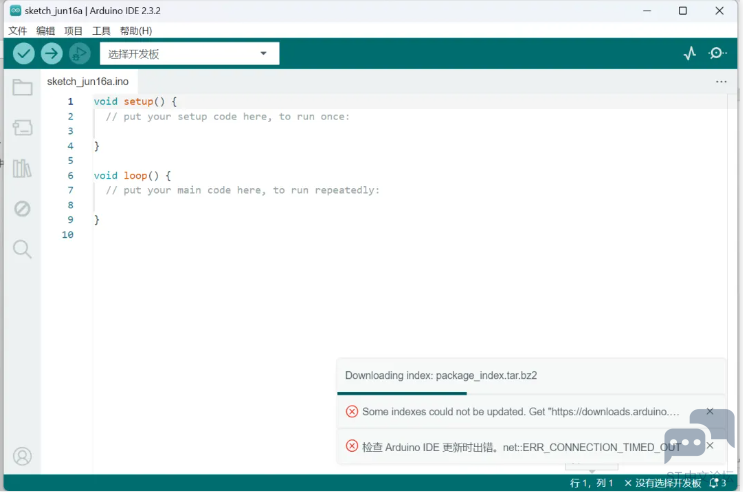Open the 工具 menu
743x492 pixels.
click(101, 31)
